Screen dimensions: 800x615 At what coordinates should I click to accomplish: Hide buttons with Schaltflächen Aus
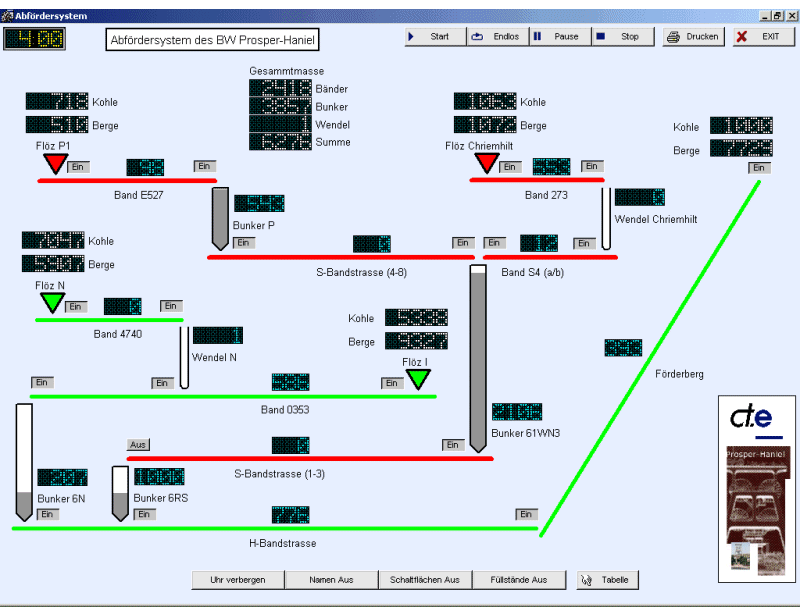tap(425, 580)
